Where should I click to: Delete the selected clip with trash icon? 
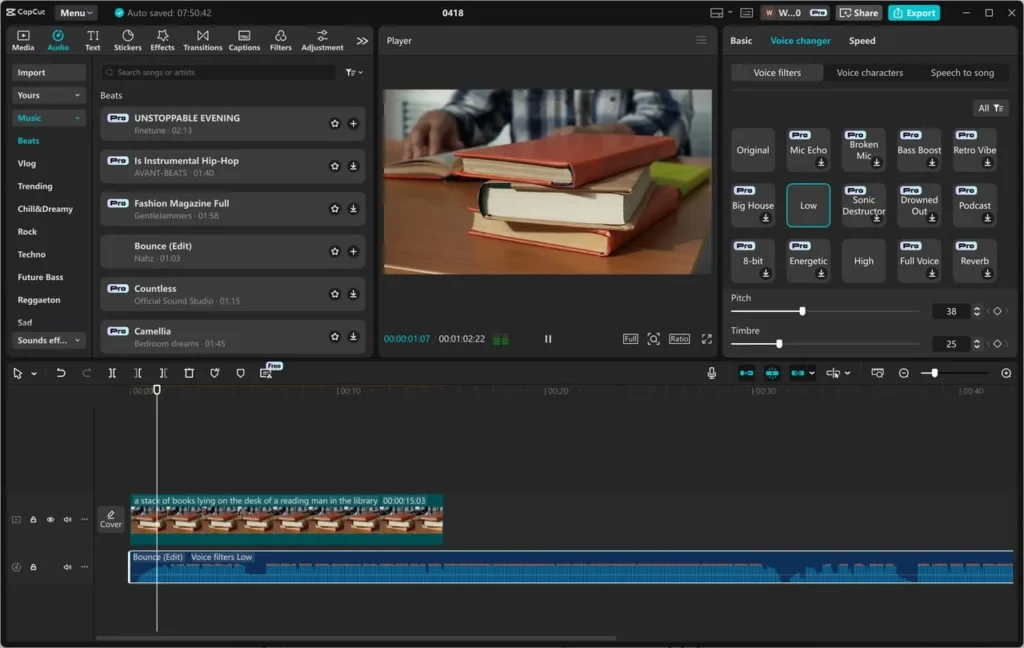point(189,373)
